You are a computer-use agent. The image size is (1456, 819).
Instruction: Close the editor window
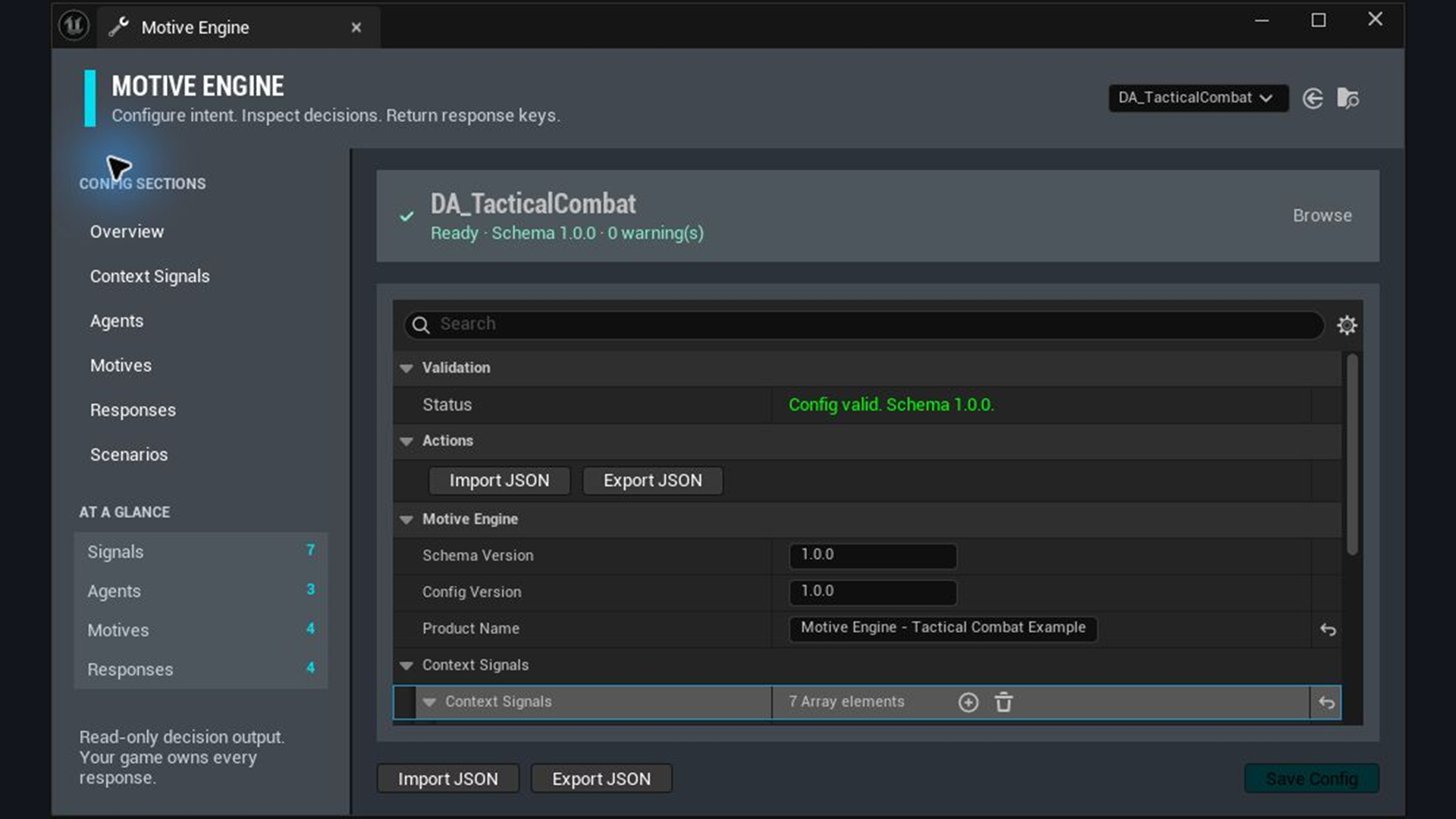coord(1375,20)
